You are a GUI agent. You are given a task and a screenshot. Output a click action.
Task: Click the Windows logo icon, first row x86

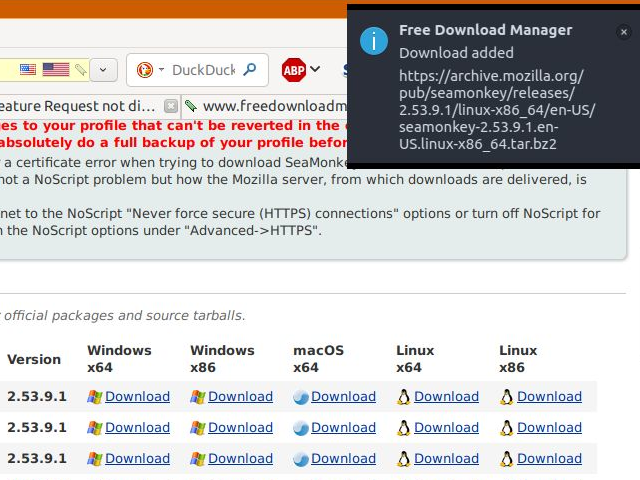[x=198, y=397]
